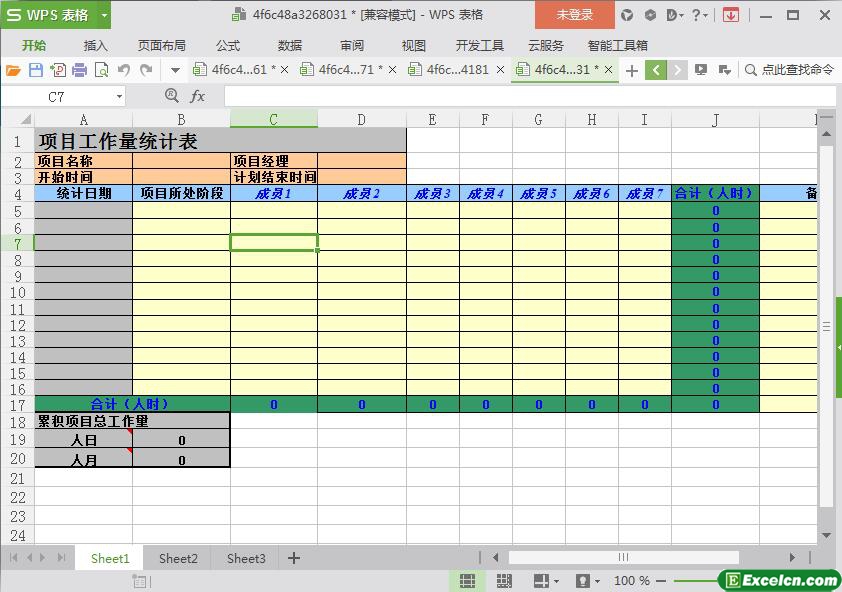Click the grey next document tab arrow
842x592 pixels.
(677, 70)
